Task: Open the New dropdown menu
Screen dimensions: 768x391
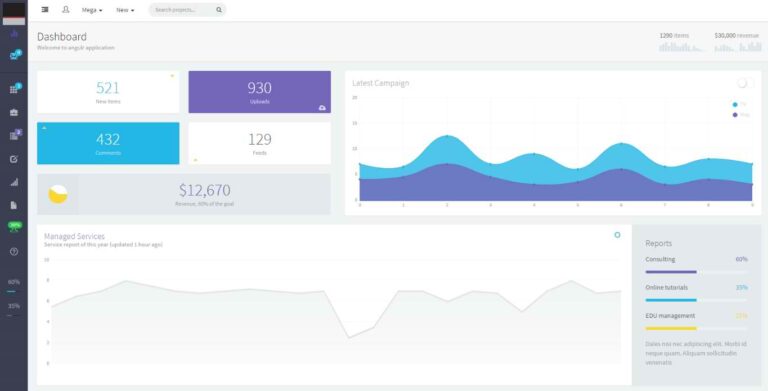Action: click(125, 10)
